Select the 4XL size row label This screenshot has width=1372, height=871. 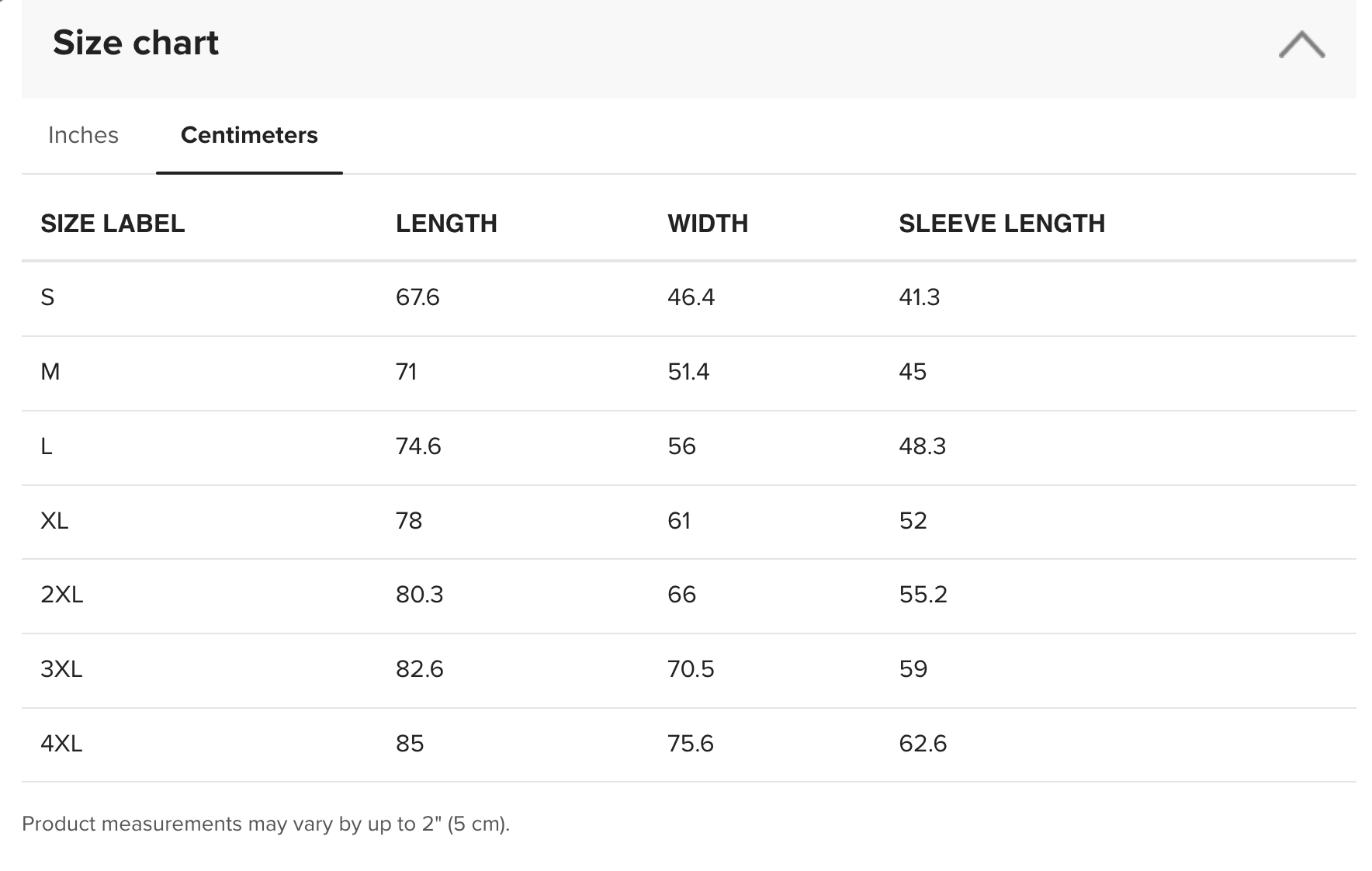click(61, 744)
